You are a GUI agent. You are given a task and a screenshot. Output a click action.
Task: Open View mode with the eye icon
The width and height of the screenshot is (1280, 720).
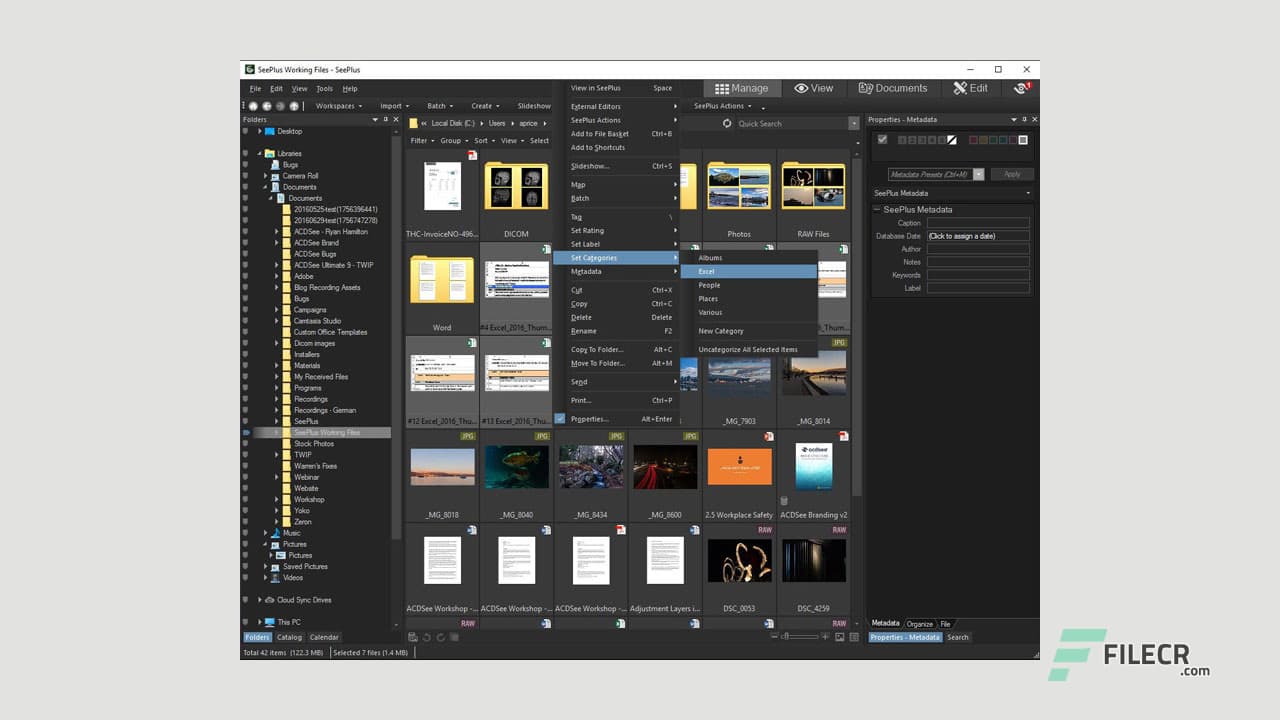(813, 88)
